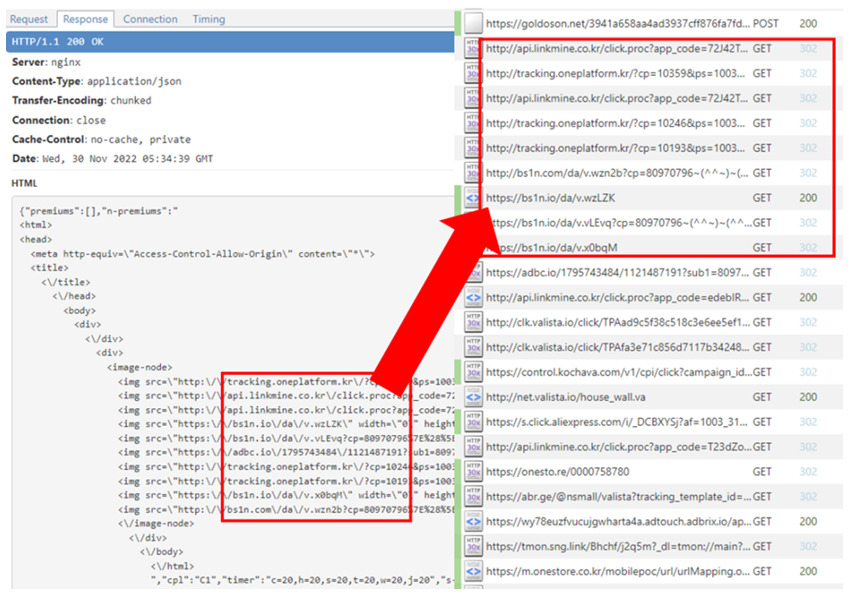Click the 30x redirect icon beside adbc.io entry
The image size is (863, 597).
[472, 273]
